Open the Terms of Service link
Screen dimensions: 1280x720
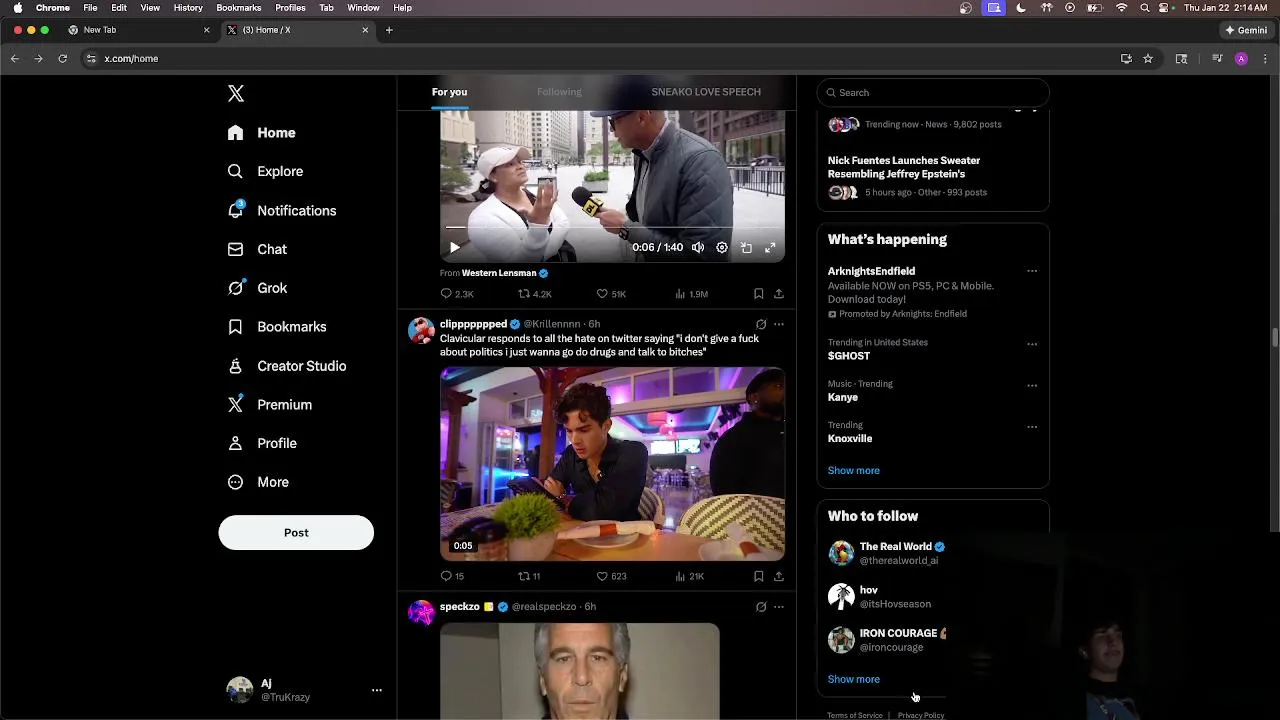coord(854,715)
